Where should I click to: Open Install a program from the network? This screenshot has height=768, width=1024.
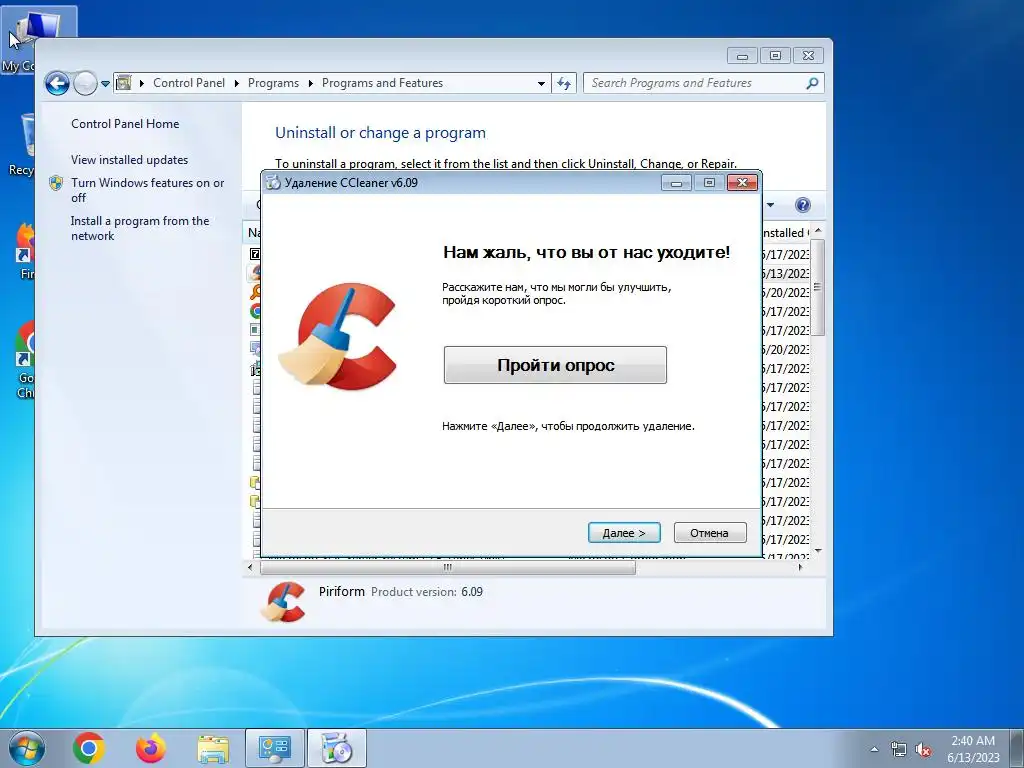click(140, 228)
